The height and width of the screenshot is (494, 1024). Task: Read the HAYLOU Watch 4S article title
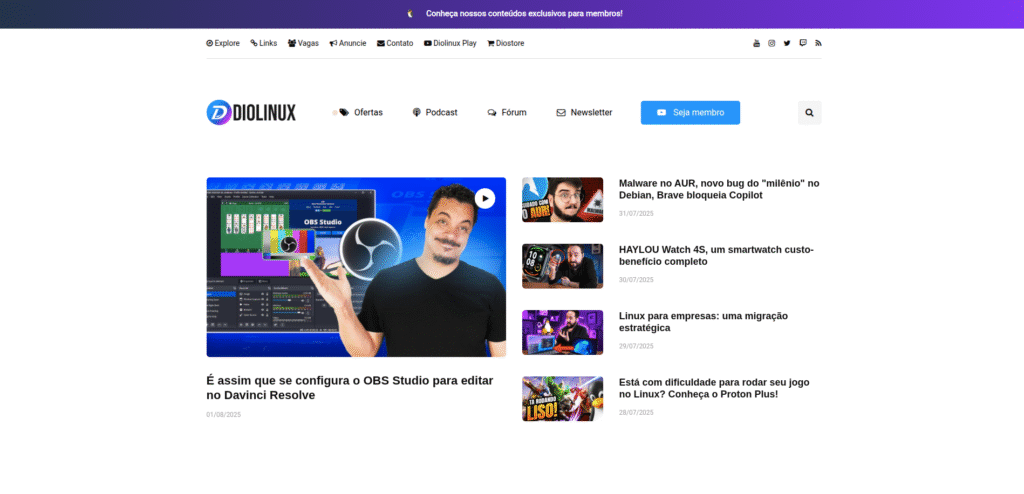tap(716, 255)
